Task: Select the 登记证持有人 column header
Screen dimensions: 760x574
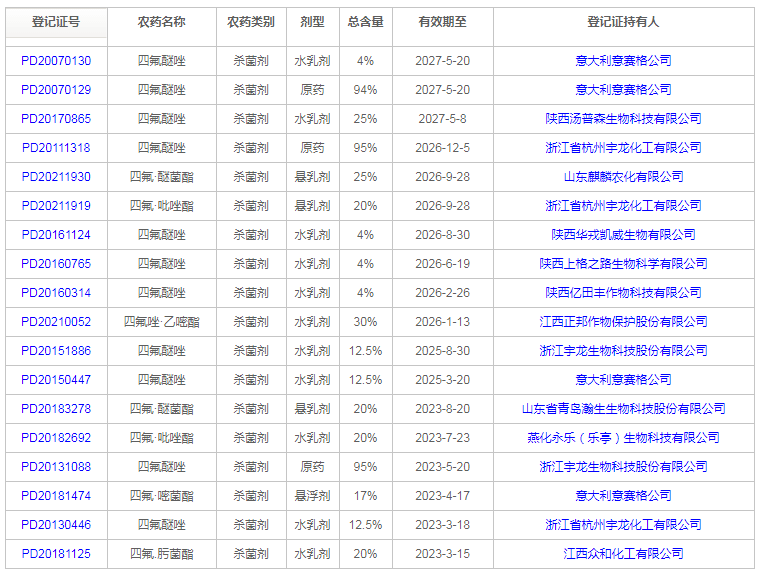Action: (623, 22)
